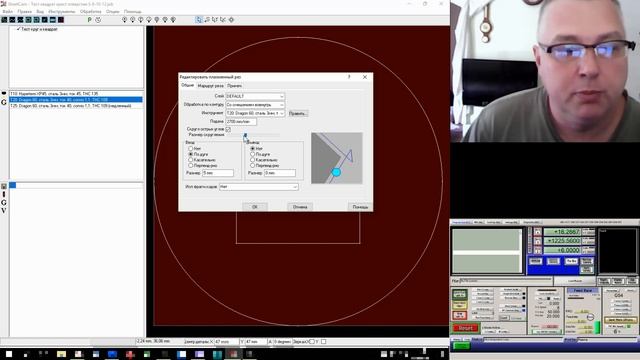Select the highlighted pointer tool in toolbar
Viewport: 640px width, 360px height.
(198, 20)
